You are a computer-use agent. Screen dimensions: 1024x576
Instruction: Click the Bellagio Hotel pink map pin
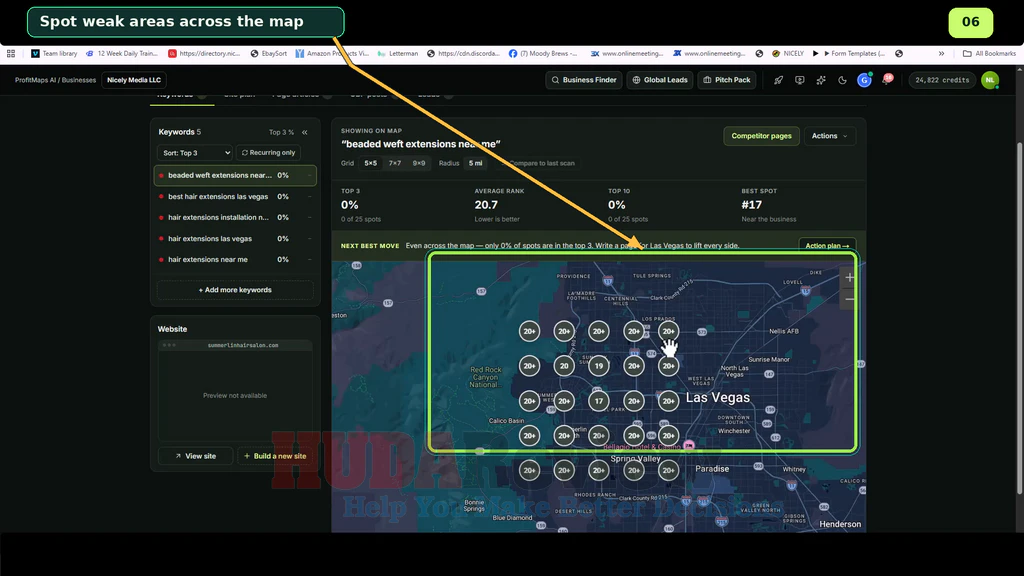pos(688,445)
